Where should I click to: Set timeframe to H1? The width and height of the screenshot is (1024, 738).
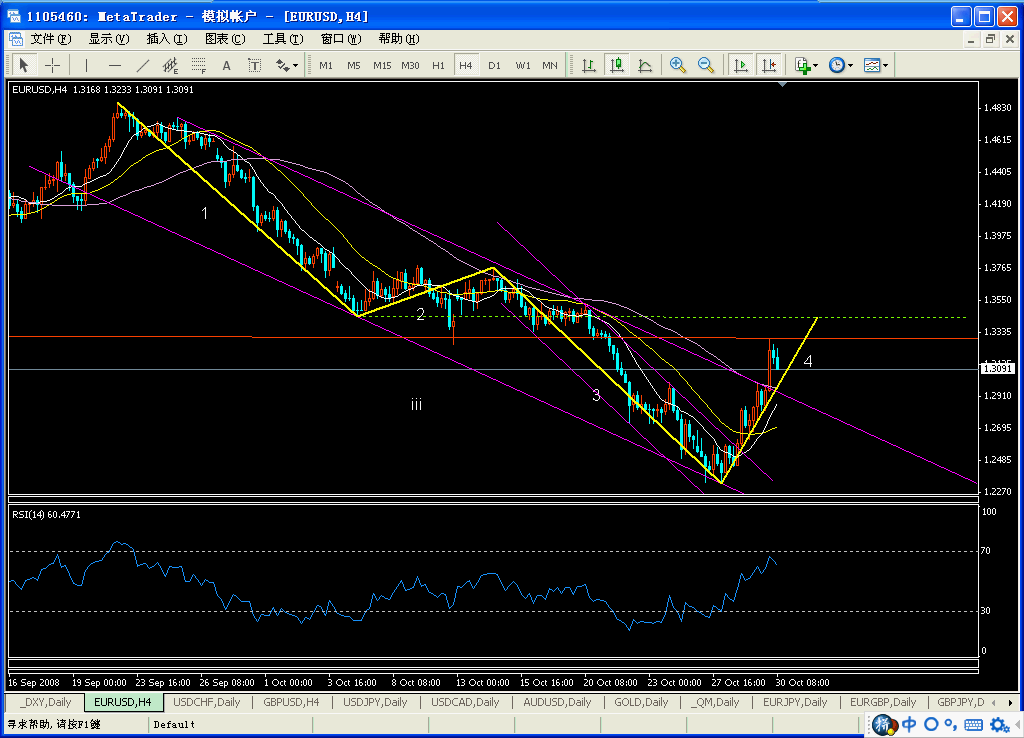438,65
